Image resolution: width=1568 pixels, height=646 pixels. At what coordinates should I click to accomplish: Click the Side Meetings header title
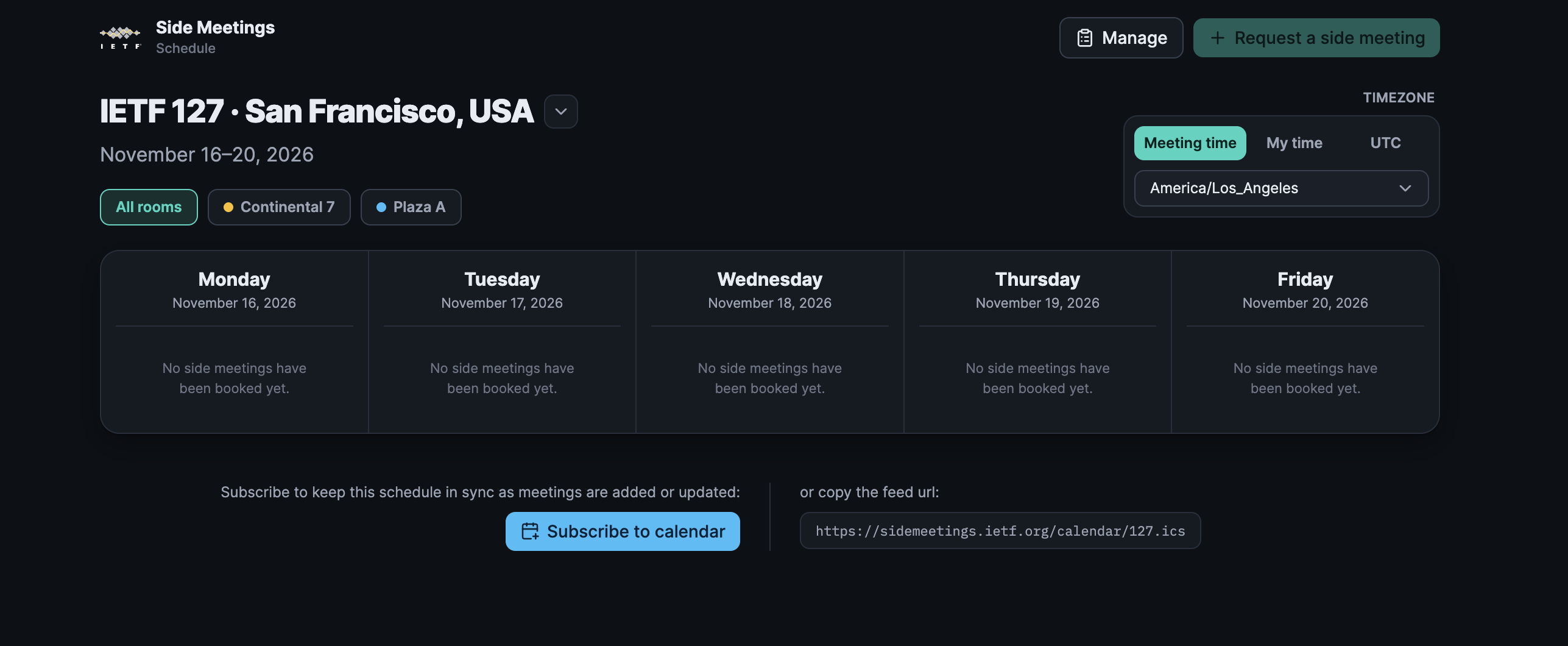(x=215, y=27)
